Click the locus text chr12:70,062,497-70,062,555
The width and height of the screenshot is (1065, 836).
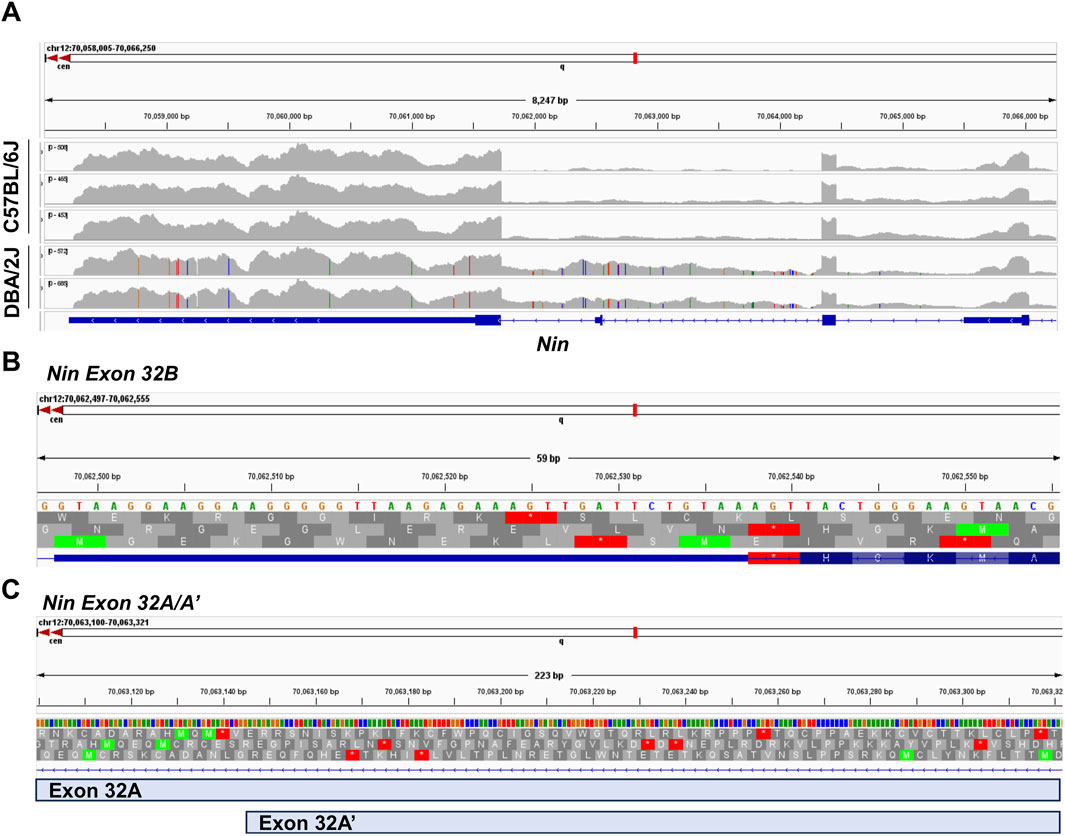[94, 399]
